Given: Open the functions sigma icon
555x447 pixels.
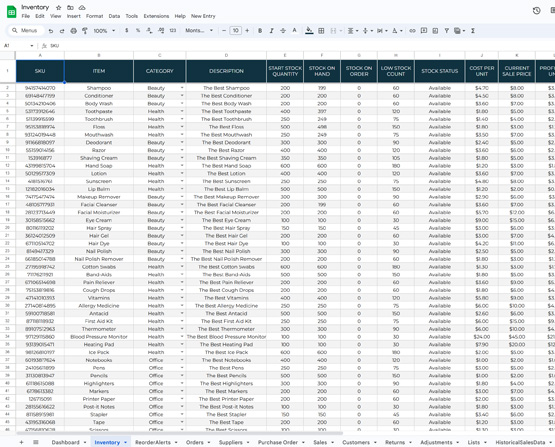Looking at the screenshot, I should point(473,31).
